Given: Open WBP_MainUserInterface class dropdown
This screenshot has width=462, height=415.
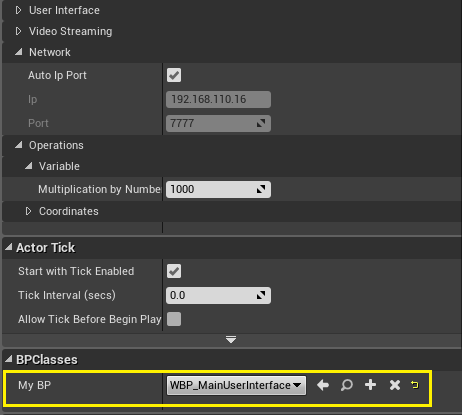Looking at the screenshot, I should 236,385.
